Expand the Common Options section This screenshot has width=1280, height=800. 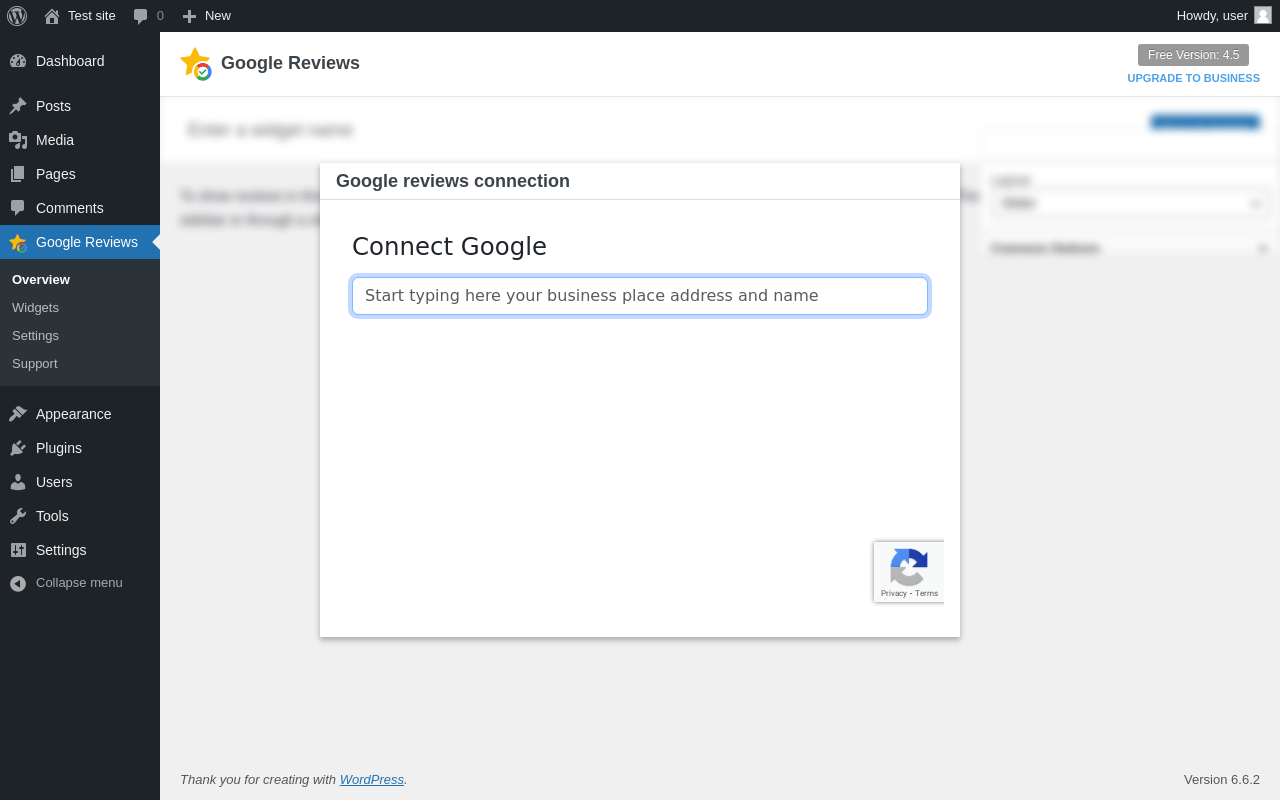(x=1130, y=248)
